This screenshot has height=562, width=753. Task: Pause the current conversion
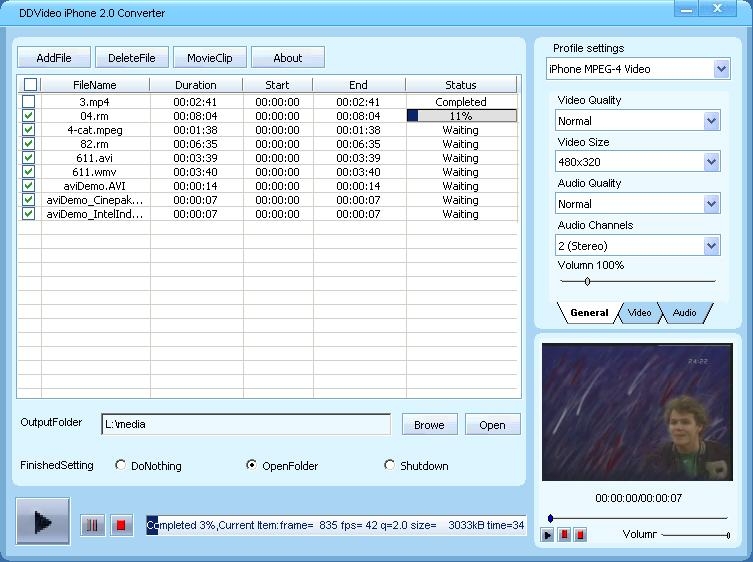click(92, 525)
